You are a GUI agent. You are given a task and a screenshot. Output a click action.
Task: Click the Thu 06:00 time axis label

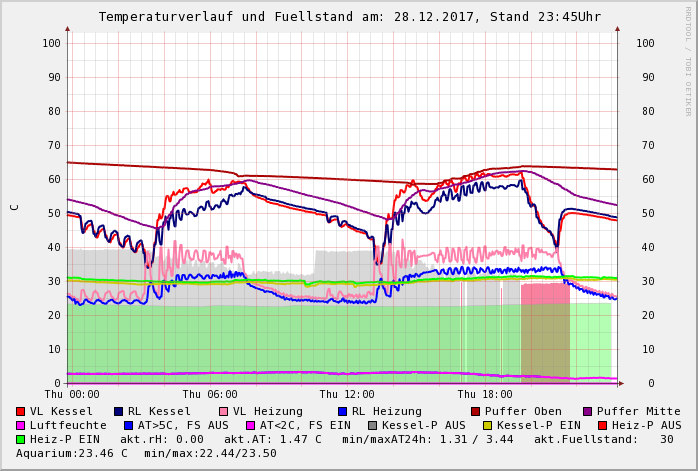coord(210,394)
